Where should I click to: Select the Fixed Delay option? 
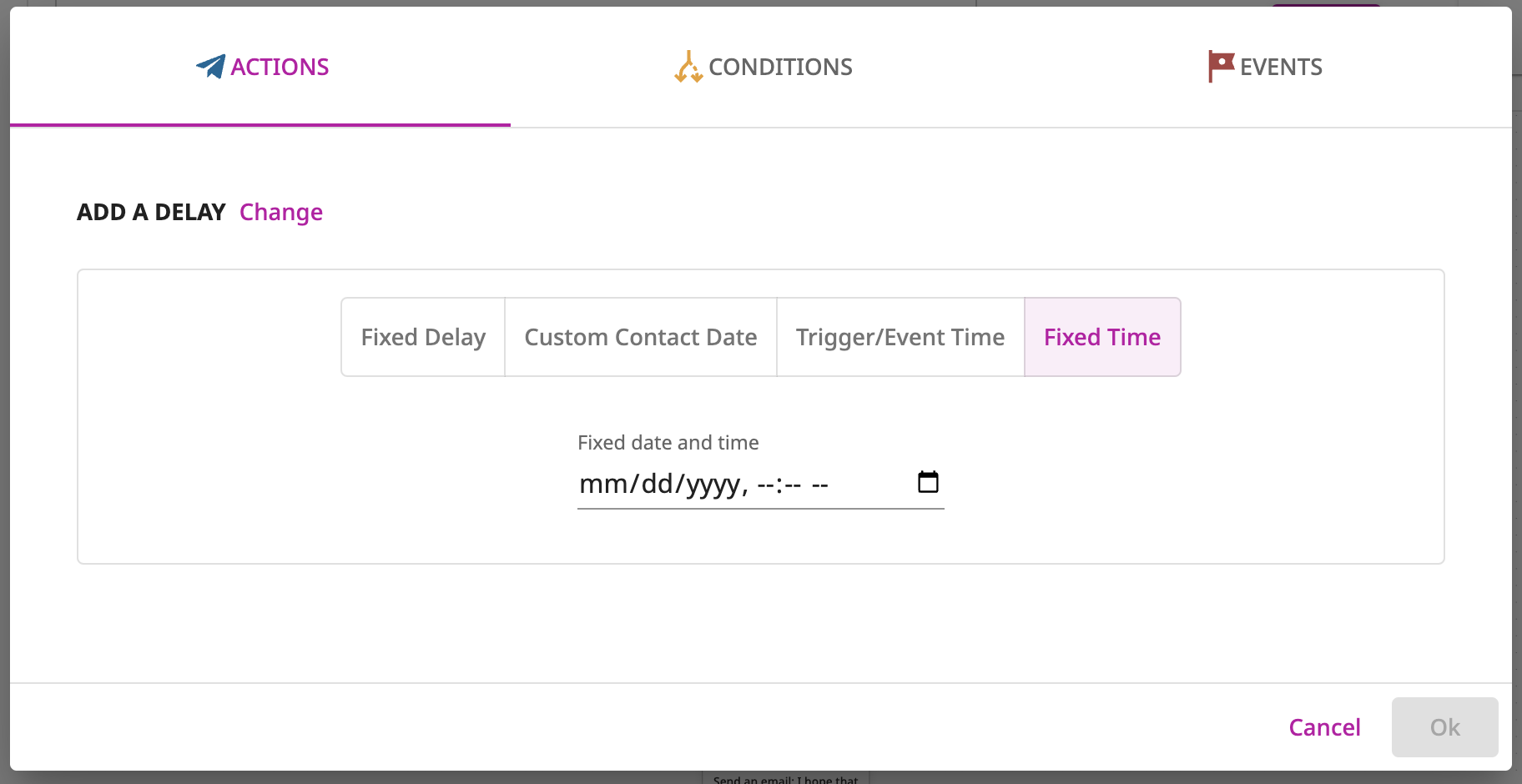423,337
